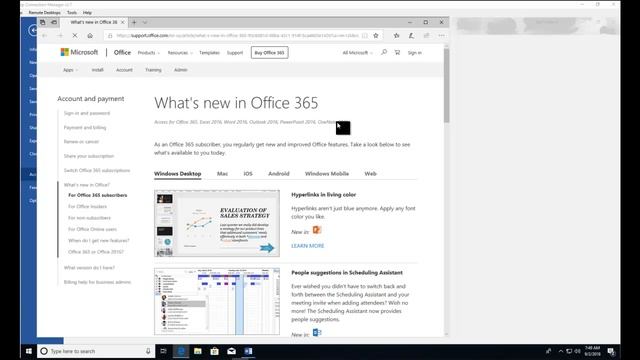Open Task View on the taskbar
This screenshot has height=360, width=640.
pyautogui.click(x=163, y=351)
